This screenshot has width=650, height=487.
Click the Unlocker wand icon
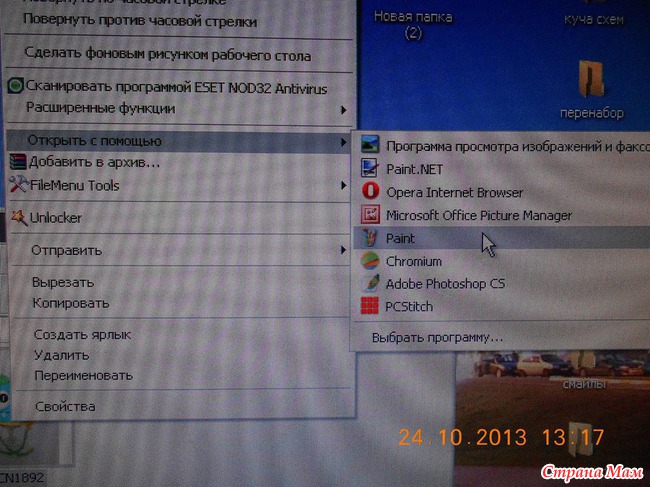[18, 217]
